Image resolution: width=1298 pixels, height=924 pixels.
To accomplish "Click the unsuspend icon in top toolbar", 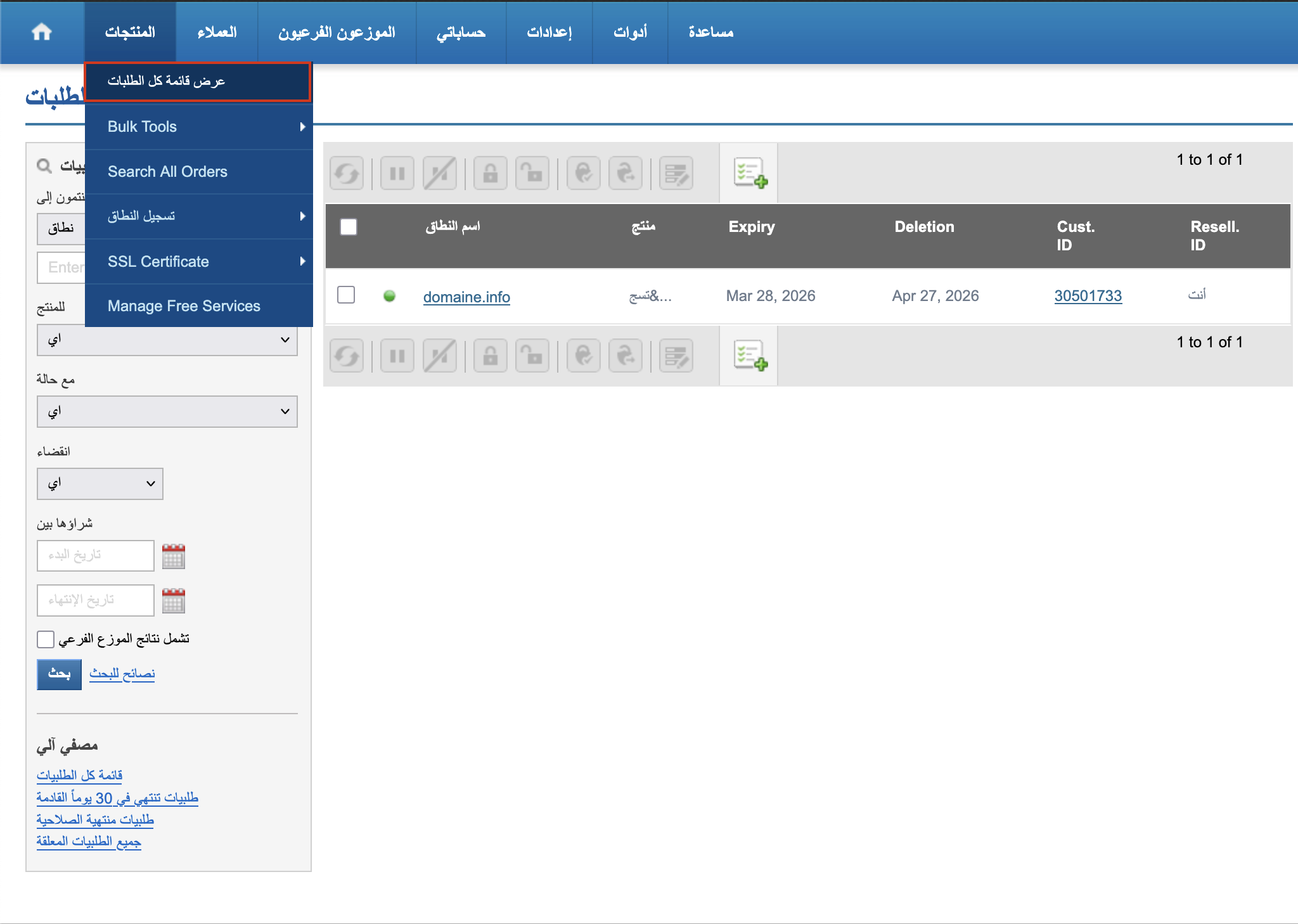I will tap(440, 173).
